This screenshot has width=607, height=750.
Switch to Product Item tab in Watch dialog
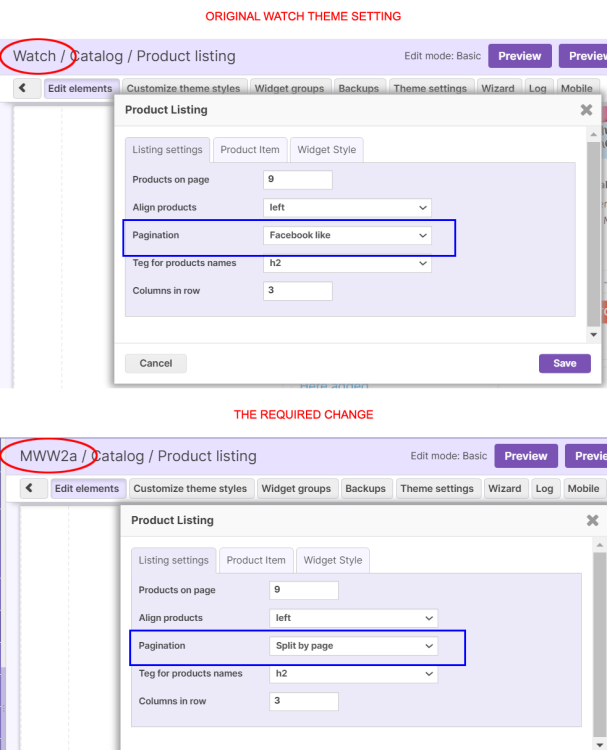[x=250, y=150]
